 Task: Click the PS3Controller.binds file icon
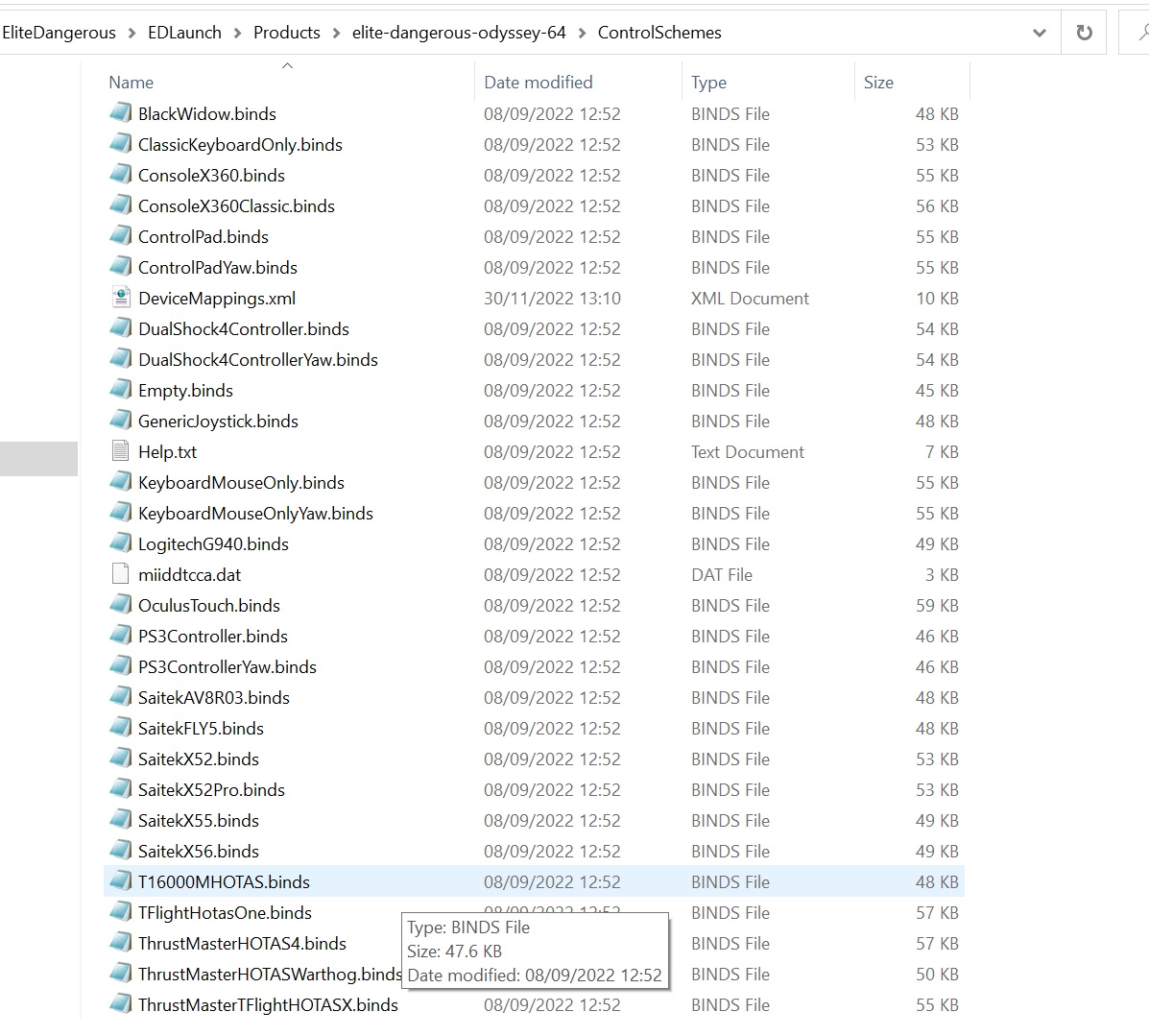click(121, 636)
